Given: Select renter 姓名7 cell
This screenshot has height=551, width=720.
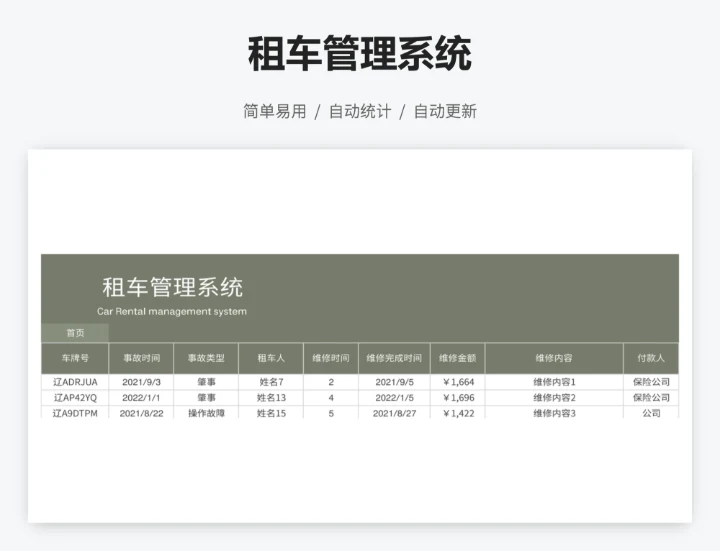Looking at the screenshot, I should 271,382.
